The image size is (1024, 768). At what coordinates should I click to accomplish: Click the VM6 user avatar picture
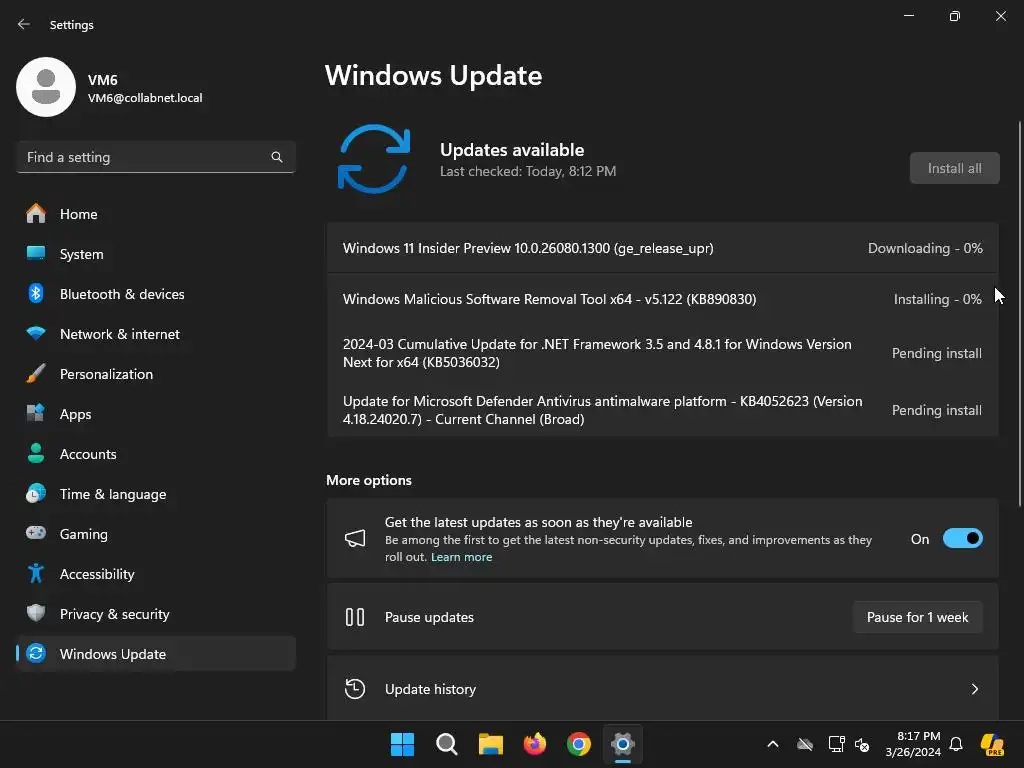click(46, 87)
